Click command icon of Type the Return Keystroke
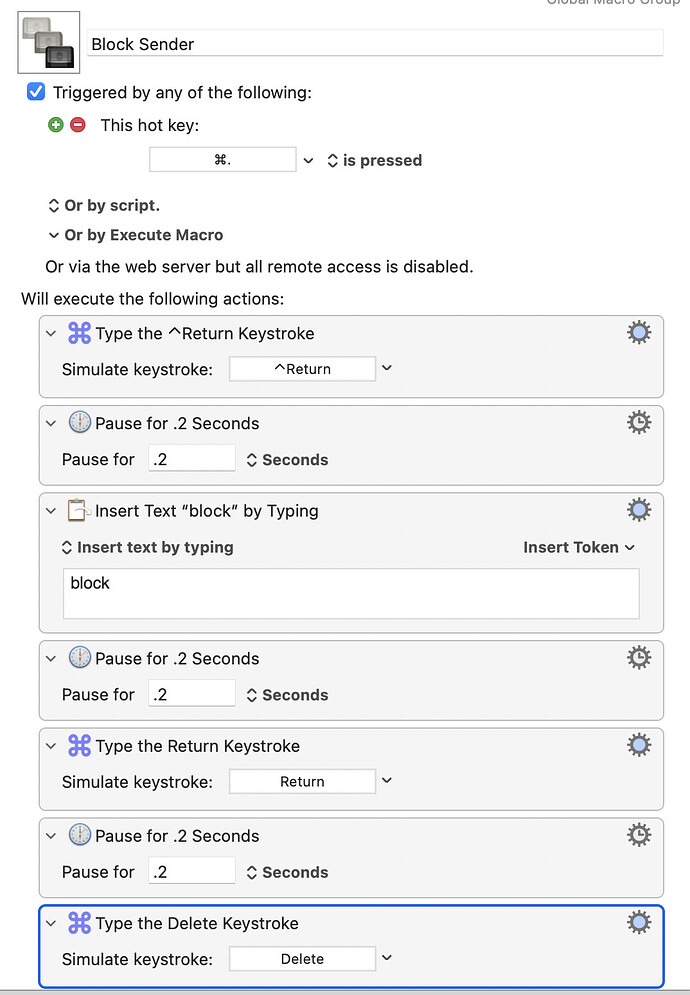 [x=79, y=746]
